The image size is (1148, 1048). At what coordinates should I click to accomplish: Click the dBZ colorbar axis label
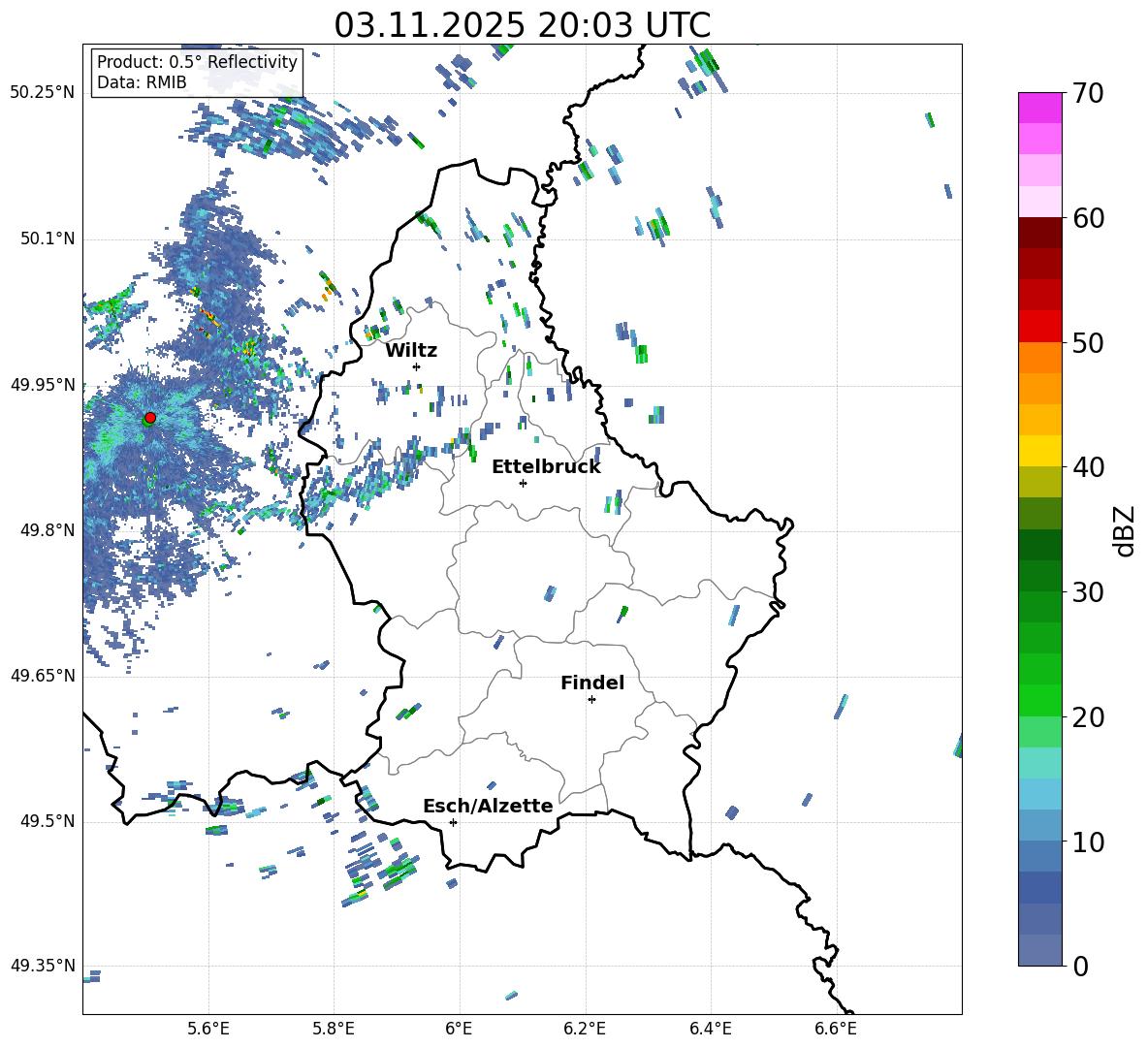[x=1123, y=530]
